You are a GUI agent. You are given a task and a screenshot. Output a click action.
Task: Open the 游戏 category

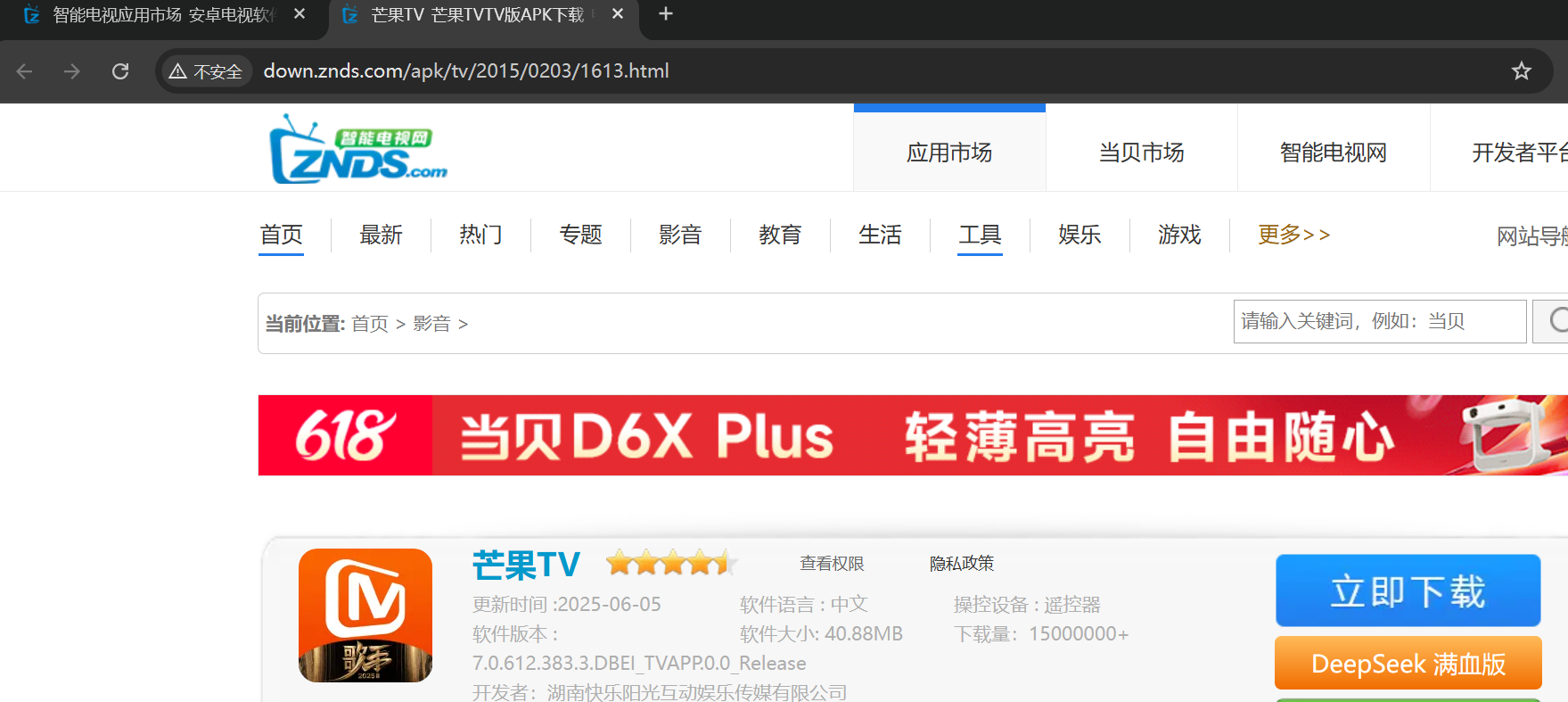(x=1179, y=235)
